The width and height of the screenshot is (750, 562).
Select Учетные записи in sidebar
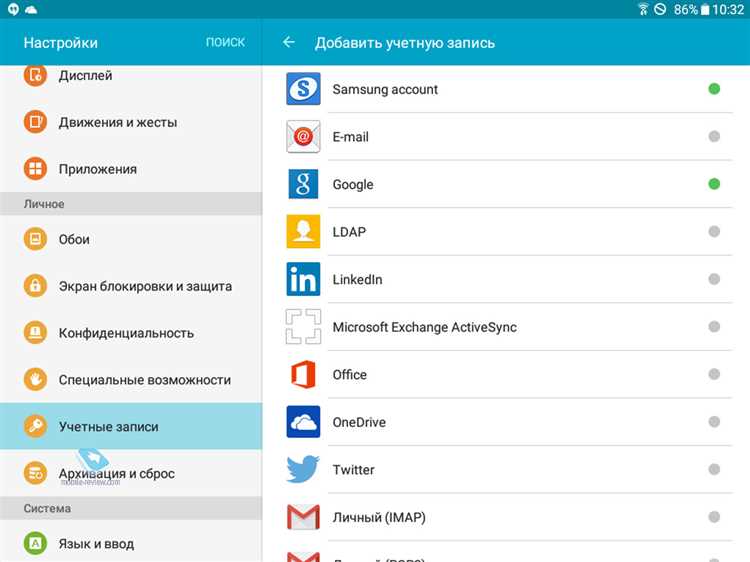point(108,427)
